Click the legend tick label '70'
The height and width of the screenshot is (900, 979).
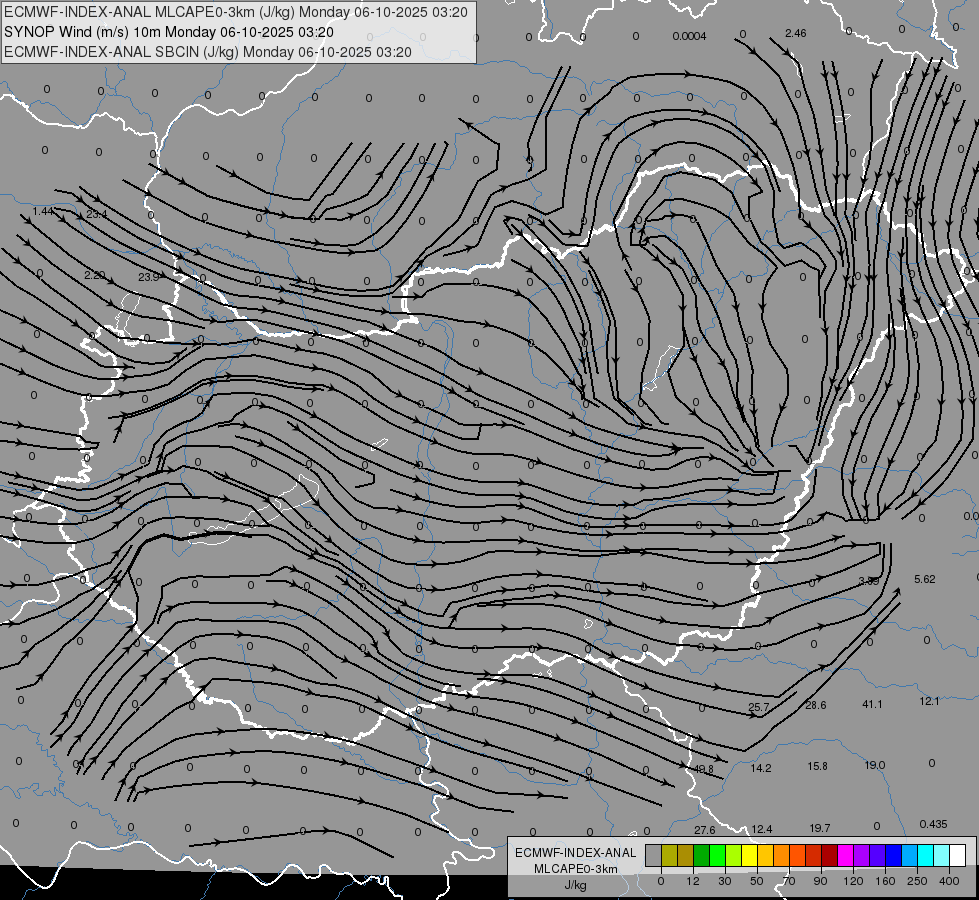tap(789, 881)
